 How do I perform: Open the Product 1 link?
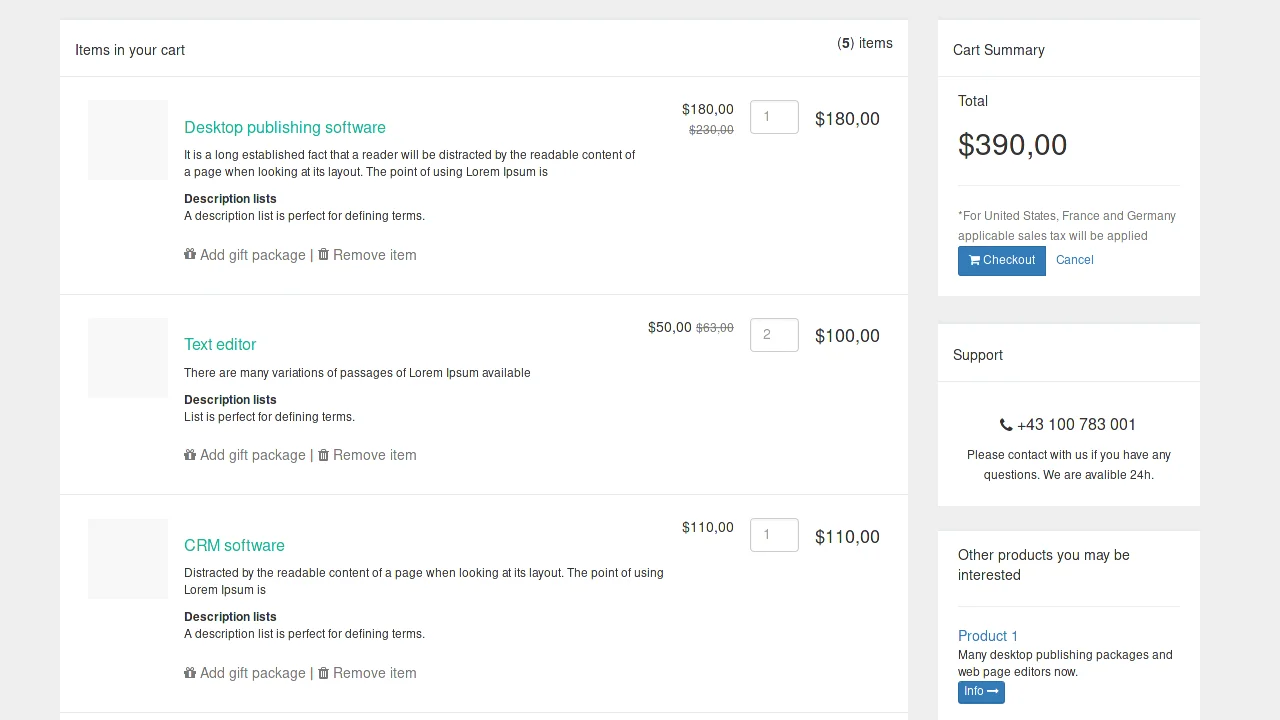[x=987, y=636]
